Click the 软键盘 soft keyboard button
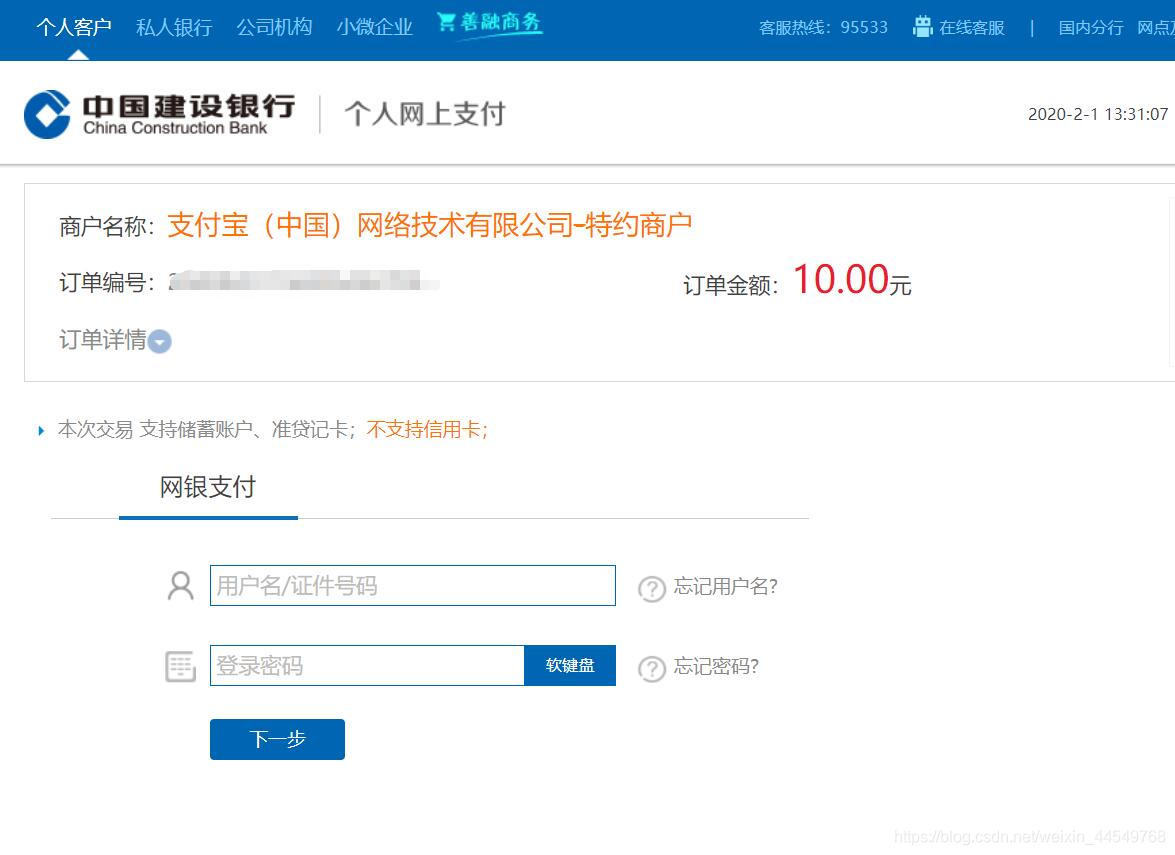Image resolution: width=1175 pixels, height=855 pixels. point(570,665)
